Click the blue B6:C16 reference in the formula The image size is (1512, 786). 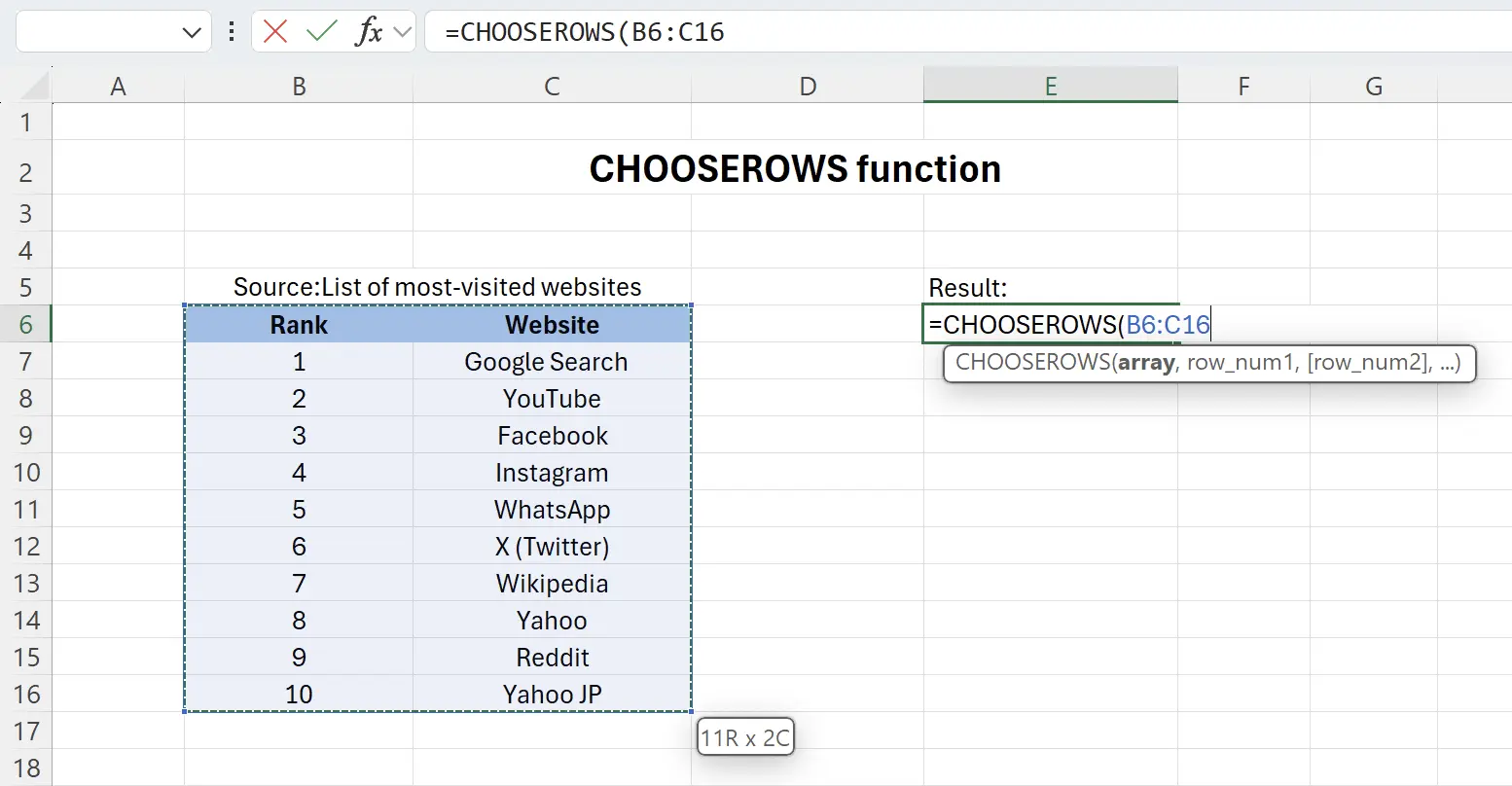(x=1167, y=324)
